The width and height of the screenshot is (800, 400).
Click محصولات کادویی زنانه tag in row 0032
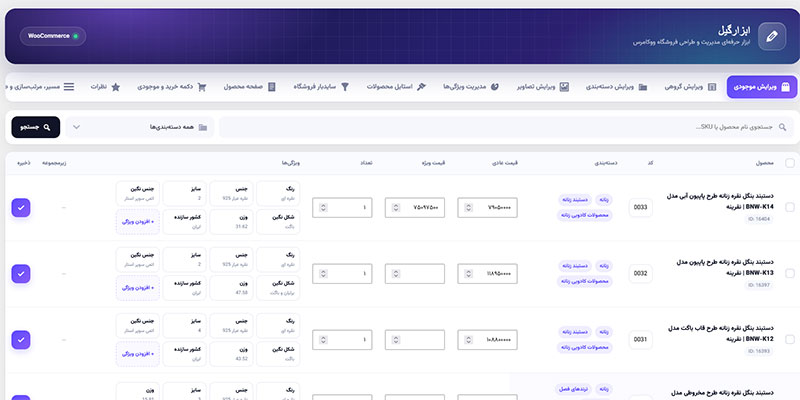585,281
